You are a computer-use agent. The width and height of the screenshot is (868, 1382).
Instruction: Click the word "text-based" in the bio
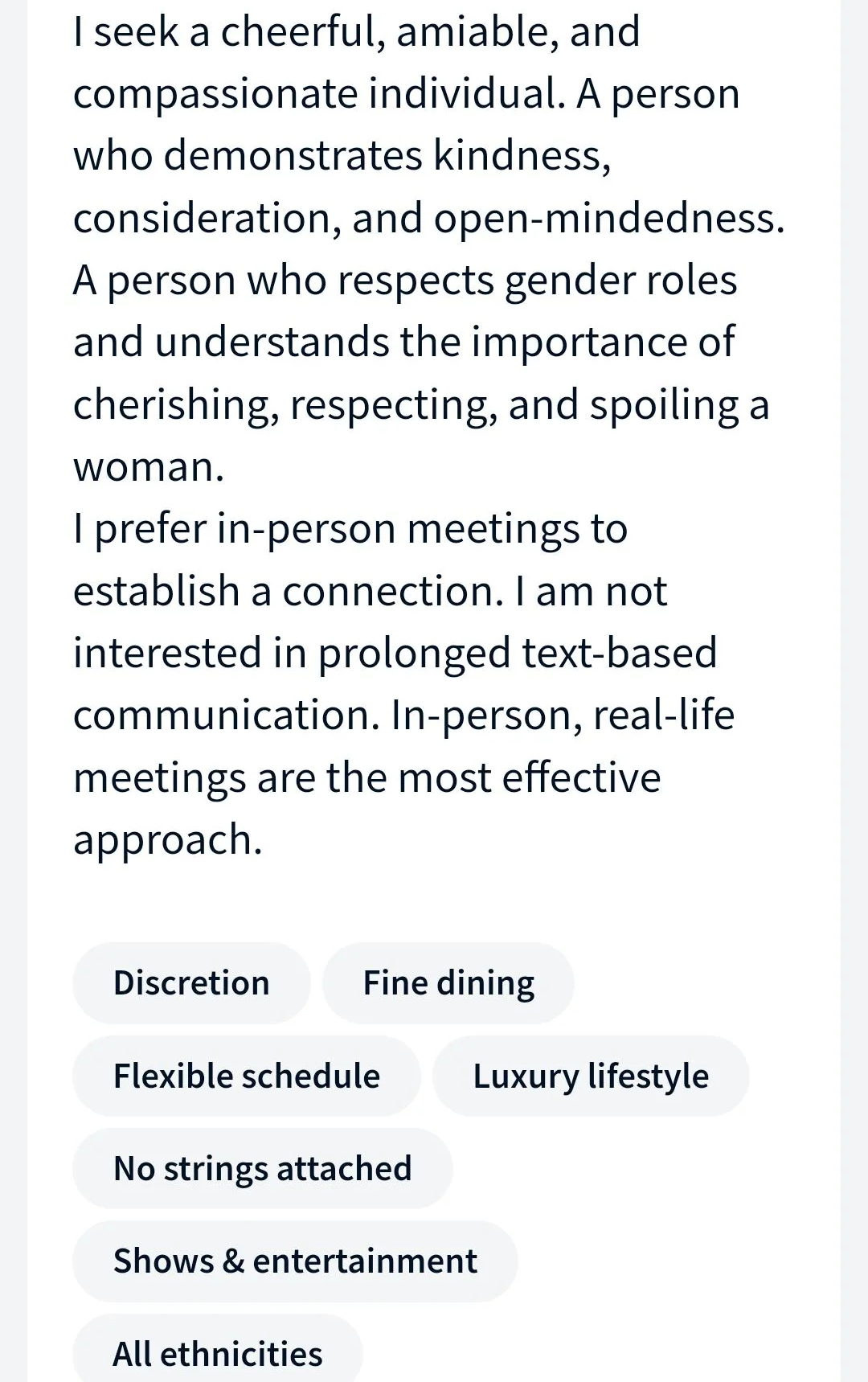point(619,653)
